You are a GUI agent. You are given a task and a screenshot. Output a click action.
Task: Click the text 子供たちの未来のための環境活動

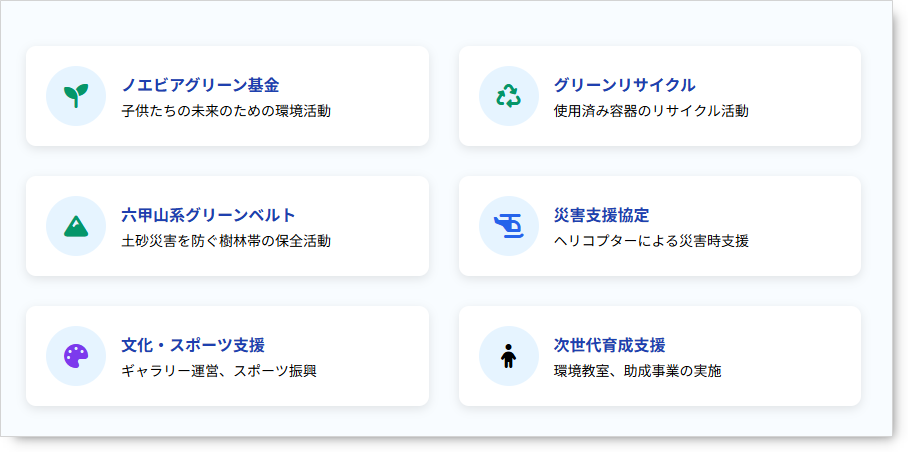tap(226, 111)
